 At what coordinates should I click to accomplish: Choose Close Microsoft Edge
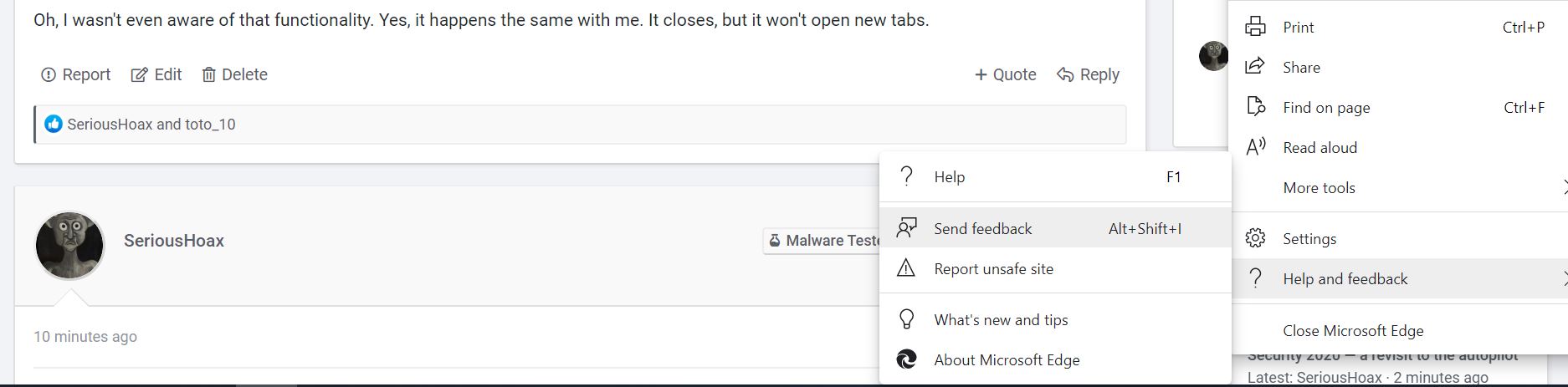tap(1352, 331)
